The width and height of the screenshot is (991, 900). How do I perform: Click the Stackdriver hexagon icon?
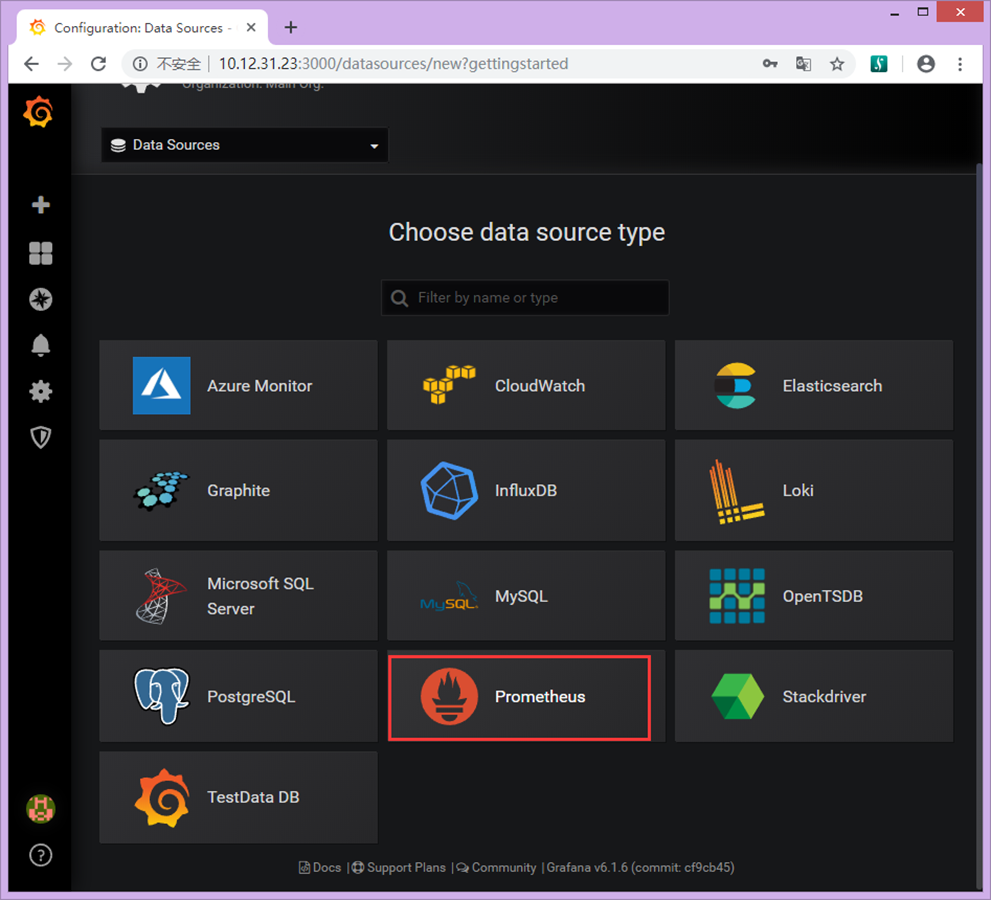tap(738, 696)
